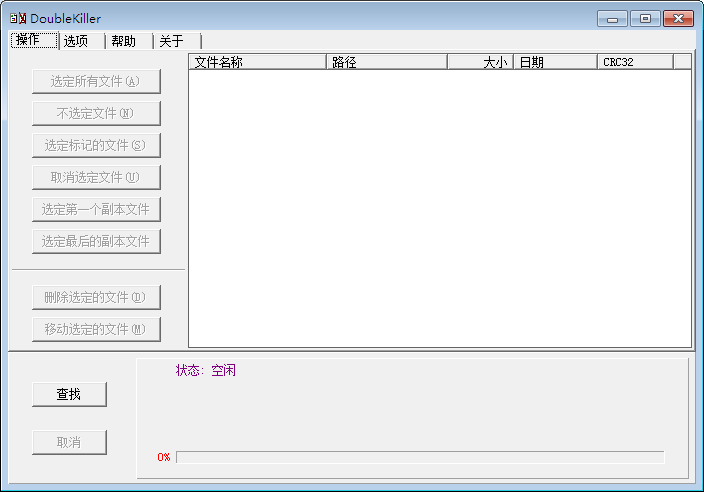
Task: Click the 状态: 空闲 status text
Action: point(206,370)
